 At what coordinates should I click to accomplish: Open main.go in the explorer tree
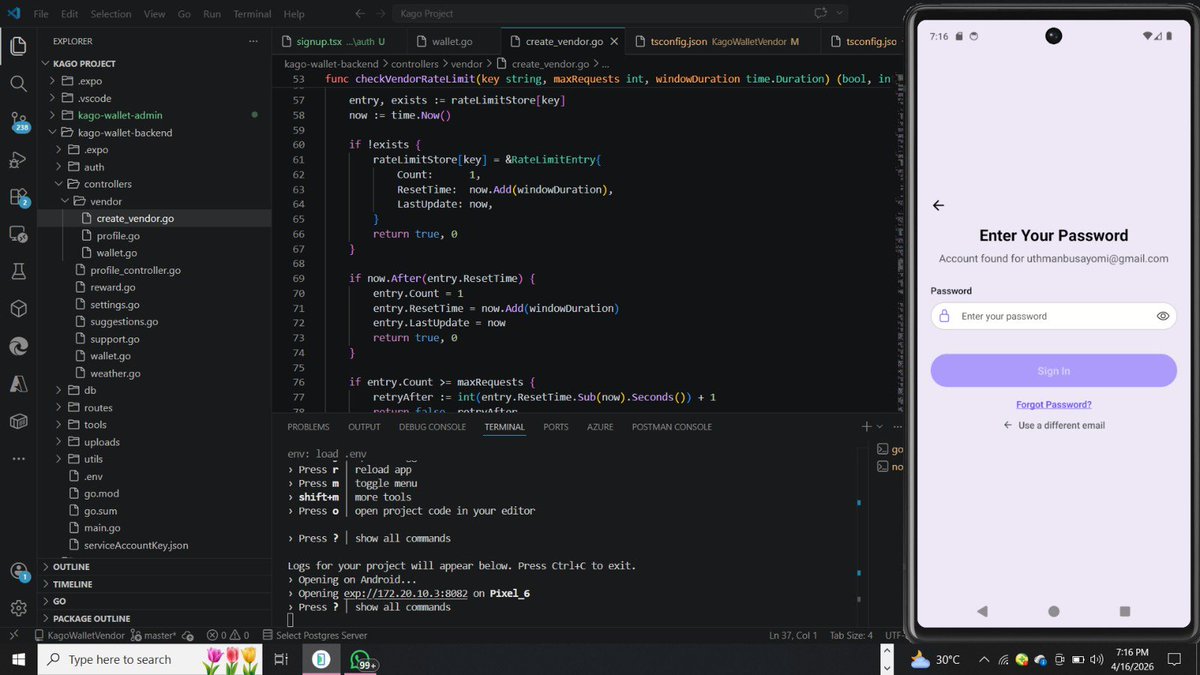pyautogui.click(x=102, y=528)
